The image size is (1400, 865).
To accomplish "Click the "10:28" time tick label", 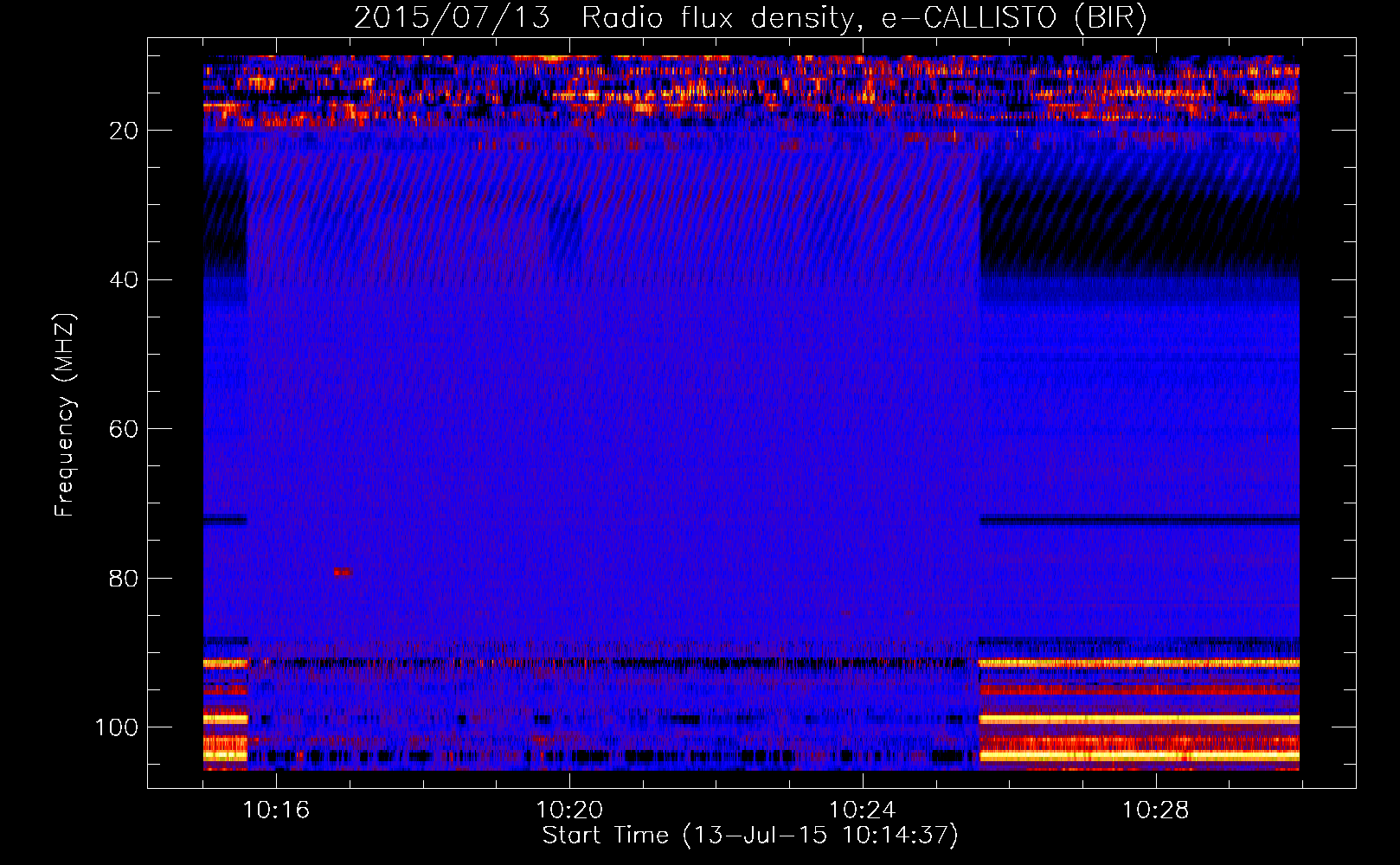I will [x=1156, y=811].
